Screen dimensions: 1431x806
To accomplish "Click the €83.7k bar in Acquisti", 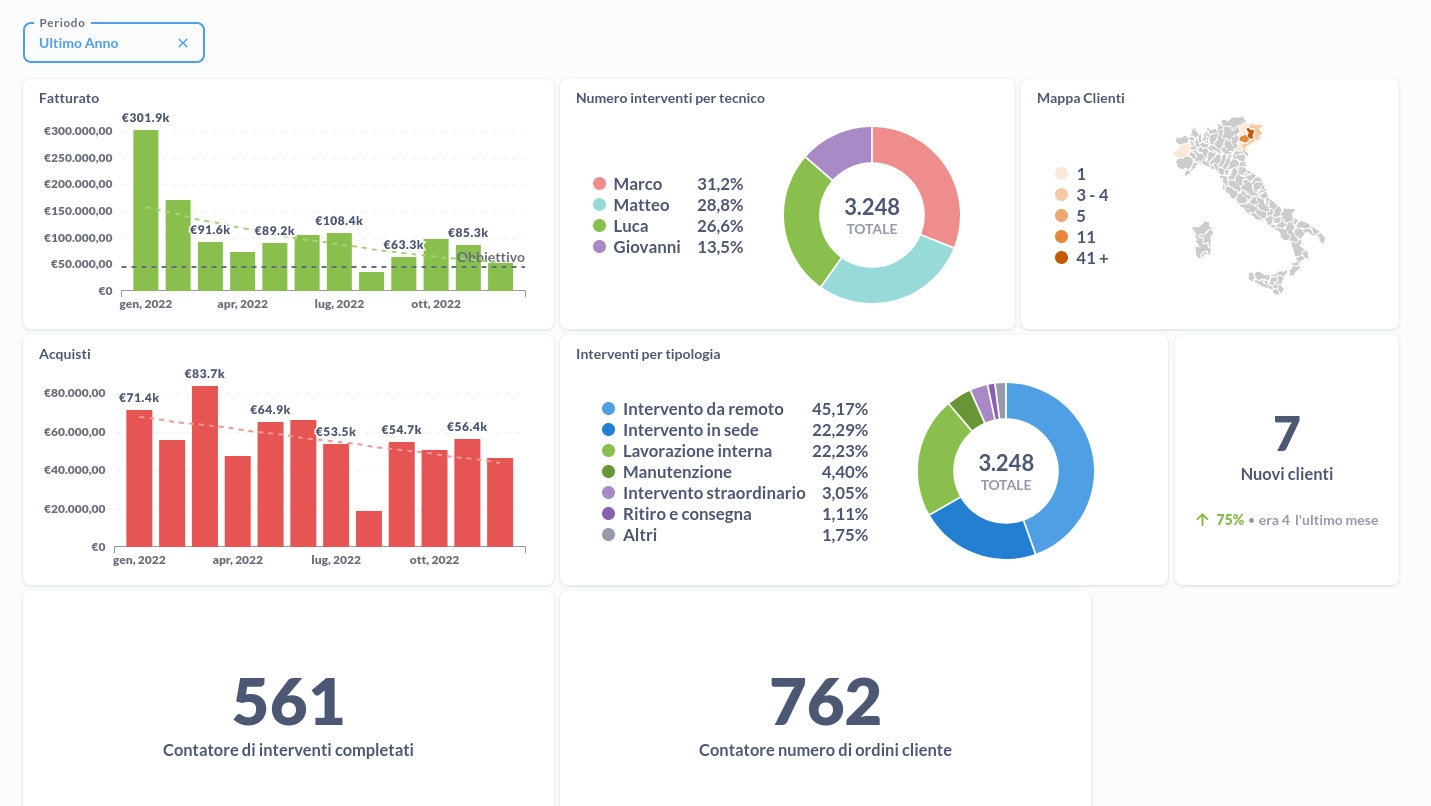I will 205,466.
